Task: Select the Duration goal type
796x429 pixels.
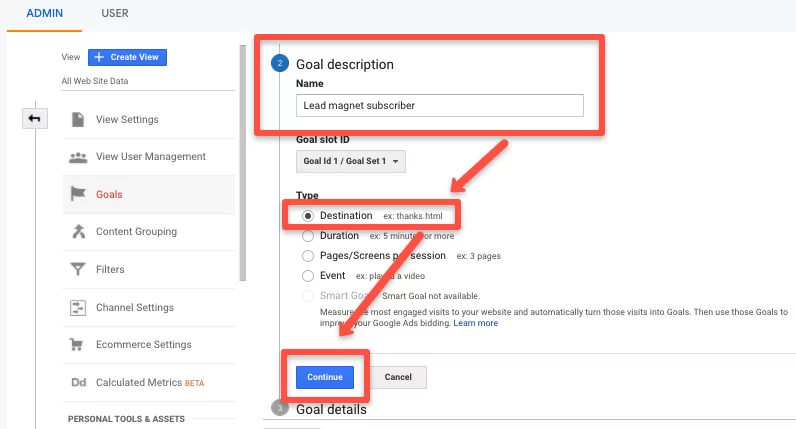Action: tap(308, 236)
